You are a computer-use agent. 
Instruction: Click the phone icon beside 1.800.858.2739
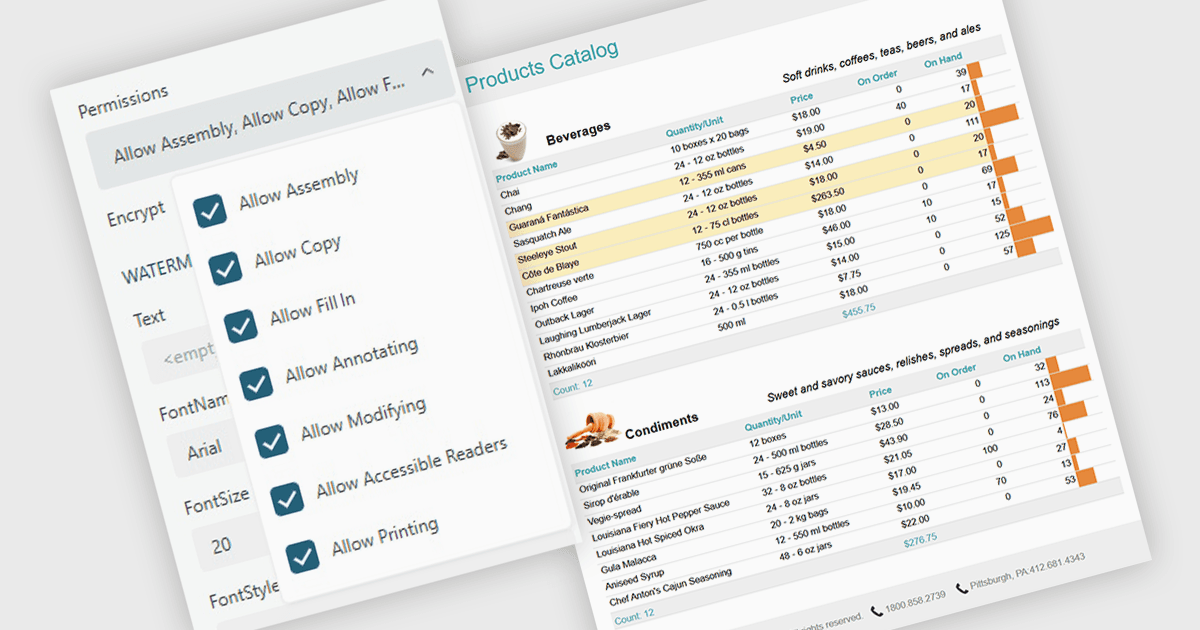tap(876, 611)
